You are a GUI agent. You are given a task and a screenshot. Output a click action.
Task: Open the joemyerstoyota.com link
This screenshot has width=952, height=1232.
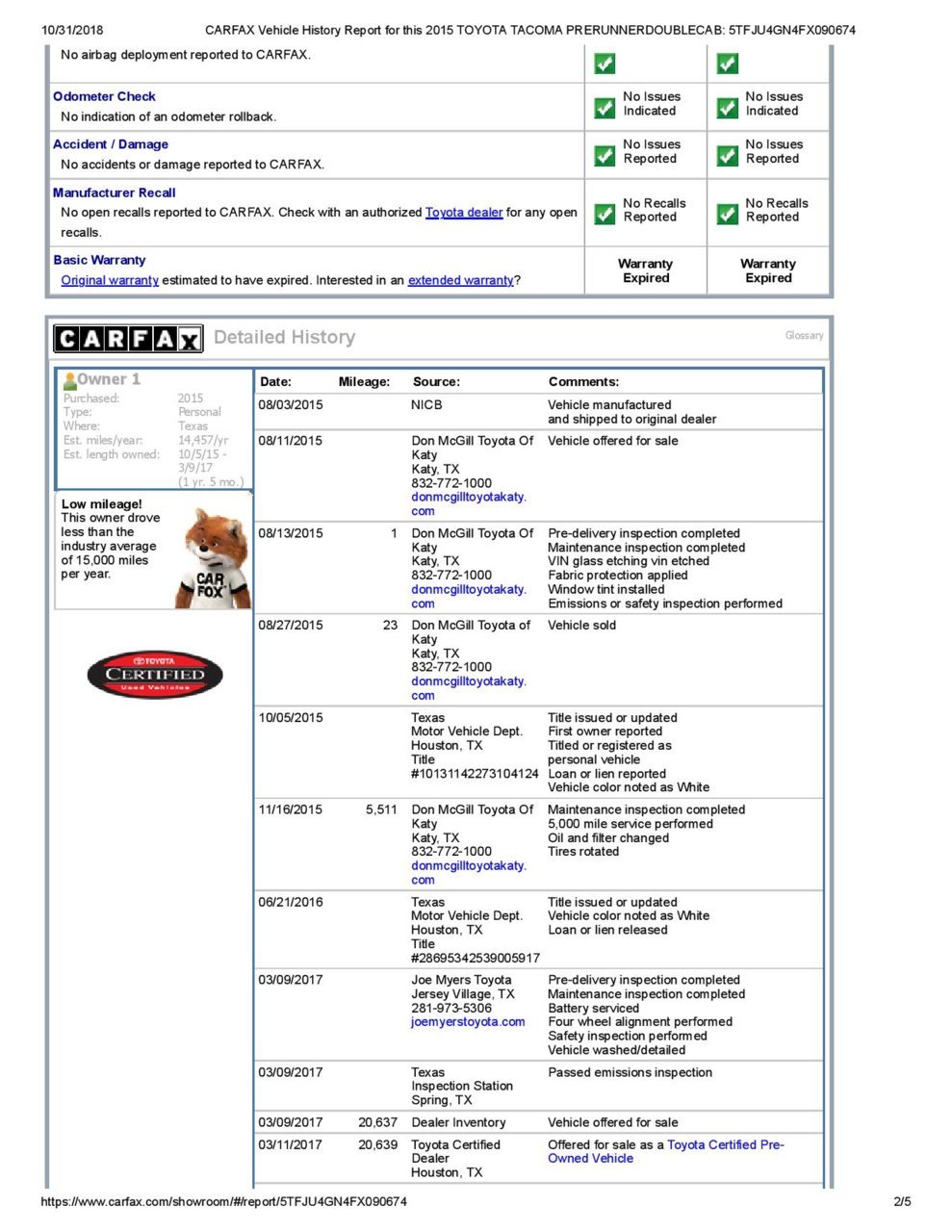[x=468, y=1022]
